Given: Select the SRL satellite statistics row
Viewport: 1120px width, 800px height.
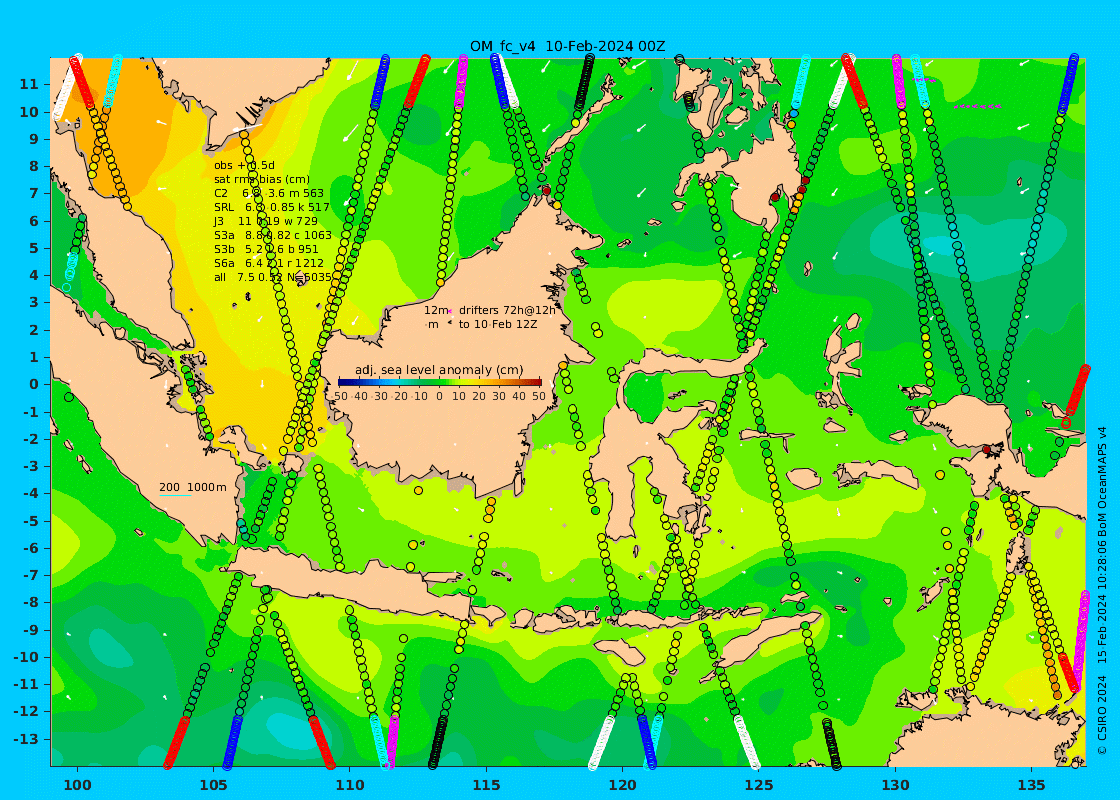Looking at the screenshot, I should (271, 207).
